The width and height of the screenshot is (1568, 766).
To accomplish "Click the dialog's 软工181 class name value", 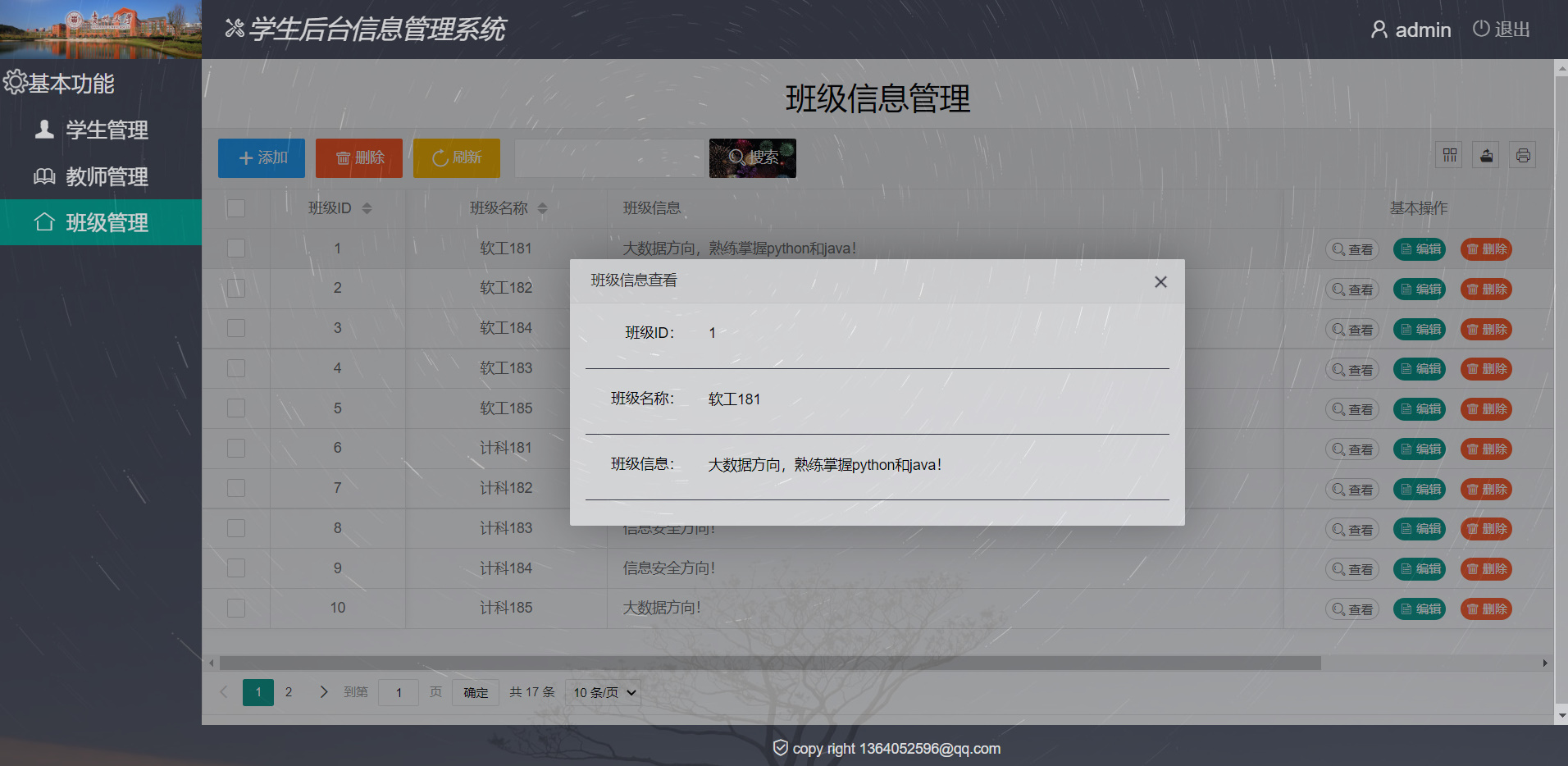I will coord(734,399).
